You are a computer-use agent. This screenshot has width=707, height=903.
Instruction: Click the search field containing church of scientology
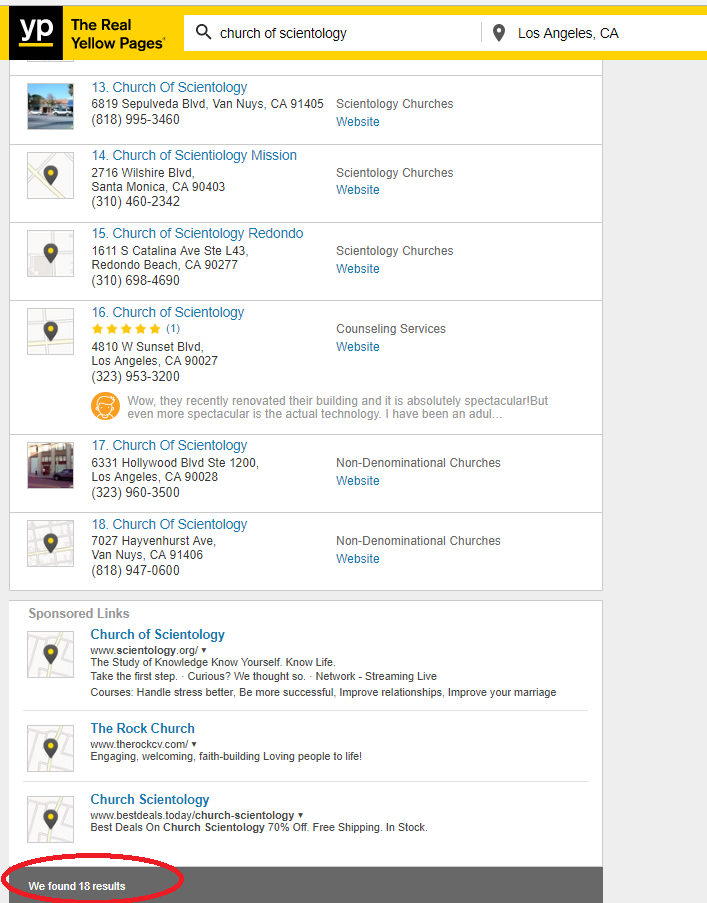(x=332, y=33)
